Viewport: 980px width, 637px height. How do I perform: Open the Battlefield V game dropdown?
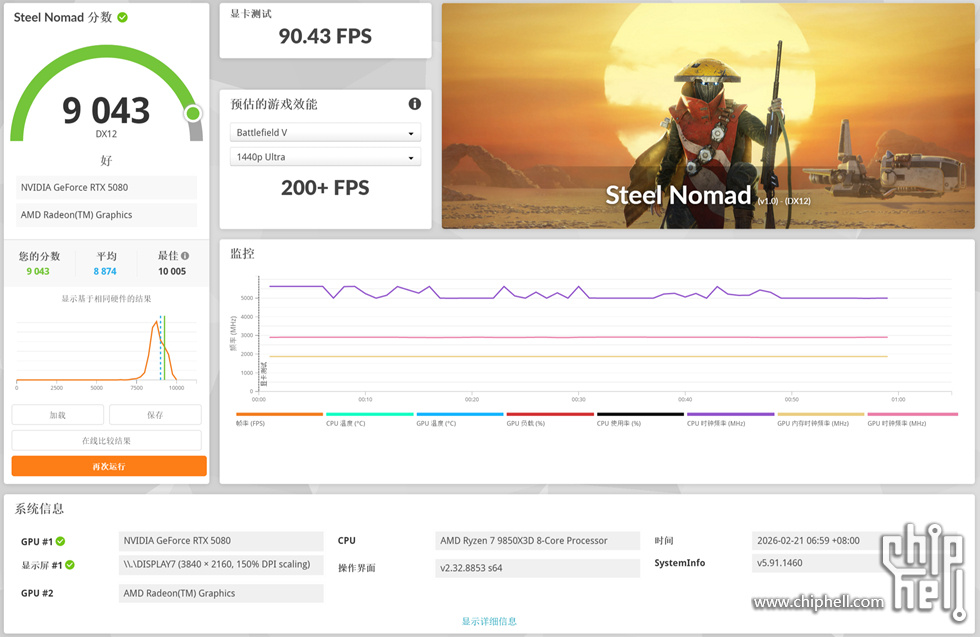[325, 133]
